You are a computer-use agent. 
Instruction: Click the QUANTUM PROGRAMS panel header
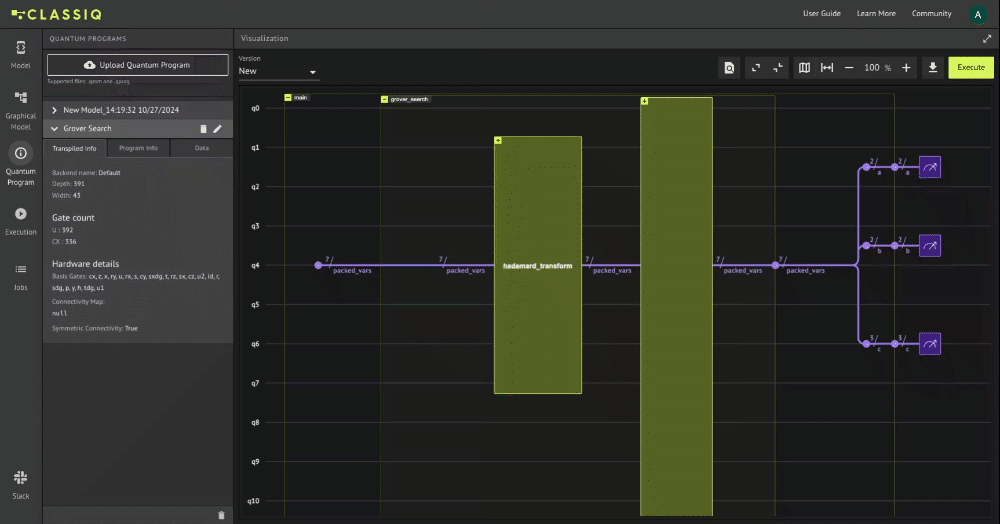(88, 39)
